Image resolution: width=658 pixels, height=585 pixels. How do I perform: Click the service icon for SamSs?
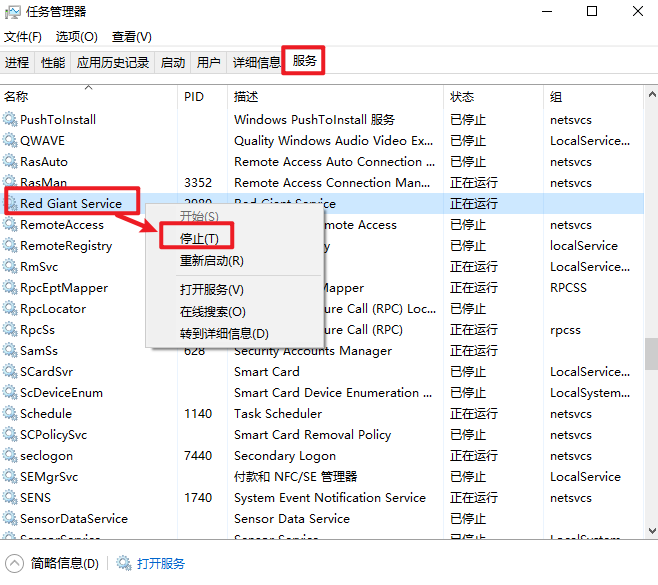[x=11, y=351]
